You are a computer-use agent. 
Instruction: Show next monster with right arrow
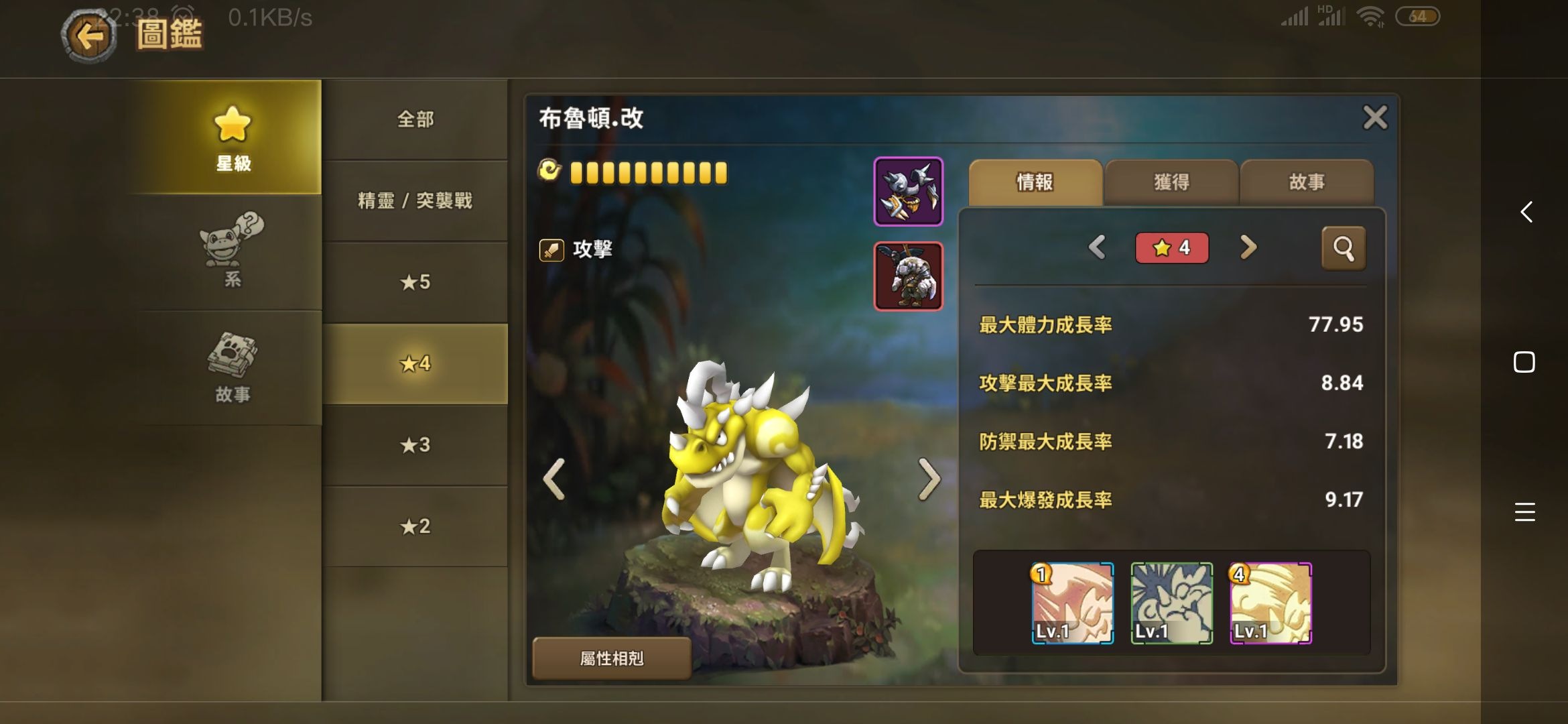(929, 479)
